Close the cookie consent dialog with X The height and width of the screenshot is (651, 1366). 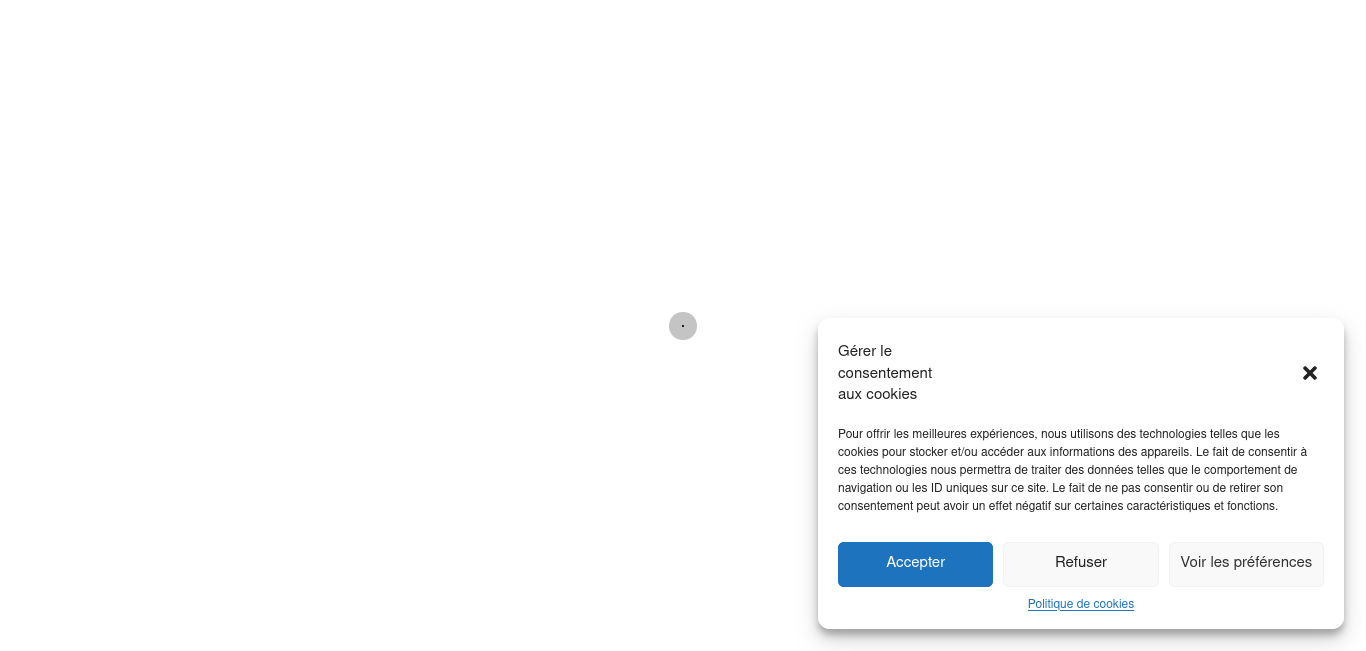pos(1309,373)
